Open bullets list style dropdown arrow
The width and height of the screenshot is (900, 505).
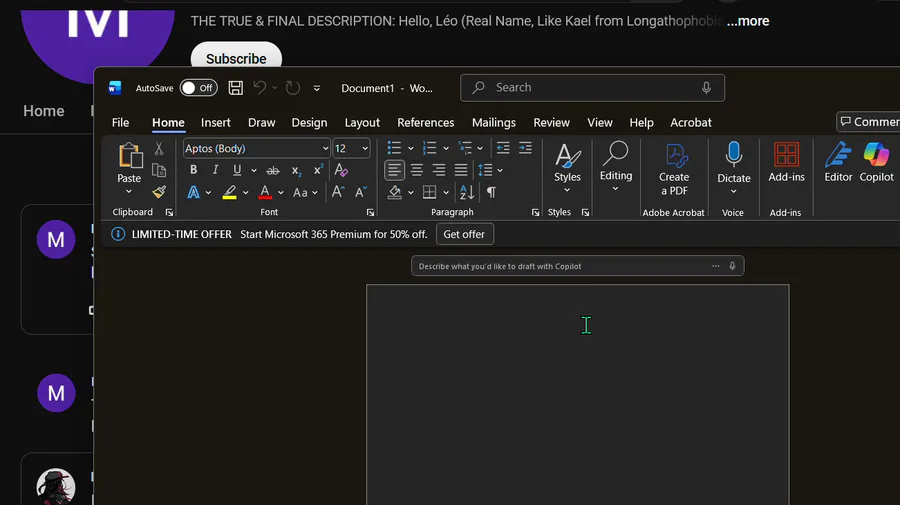point(410,149)
